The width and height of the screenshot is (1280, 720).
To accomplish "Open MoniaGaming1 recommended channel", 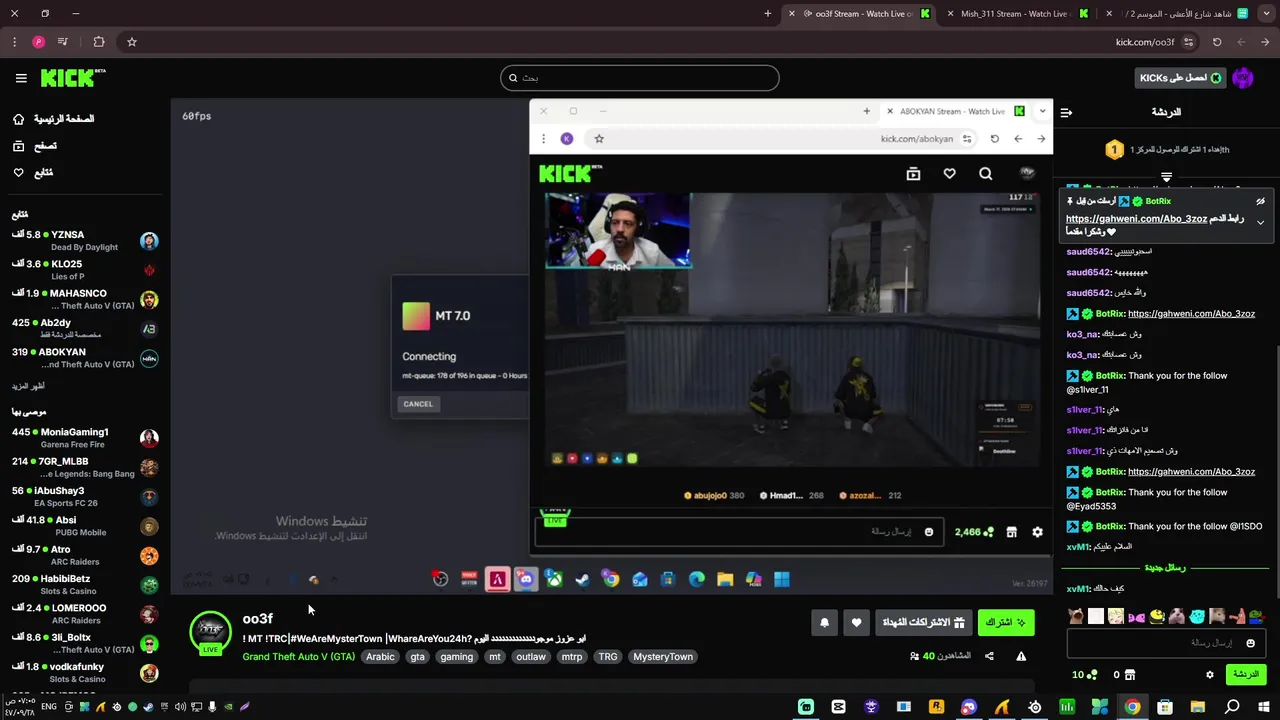I will pyautogui.click(x=85, y=438).
